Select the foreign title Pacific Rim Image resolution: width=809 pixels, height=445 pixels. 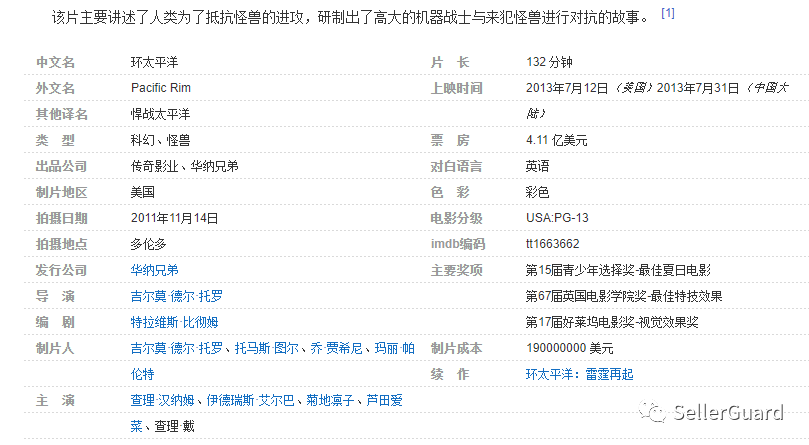click(x=160, y=88)
